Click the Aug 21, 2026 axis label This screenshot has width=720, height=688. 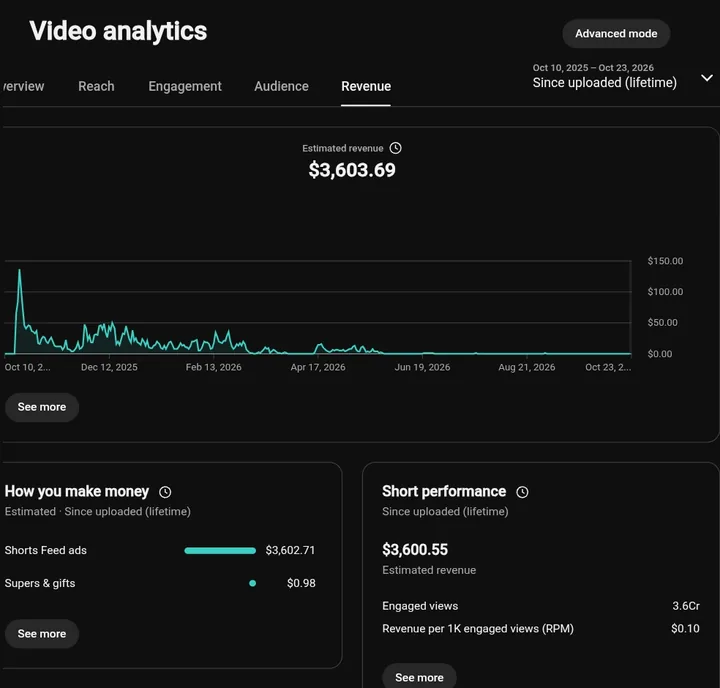pos(527,367)
